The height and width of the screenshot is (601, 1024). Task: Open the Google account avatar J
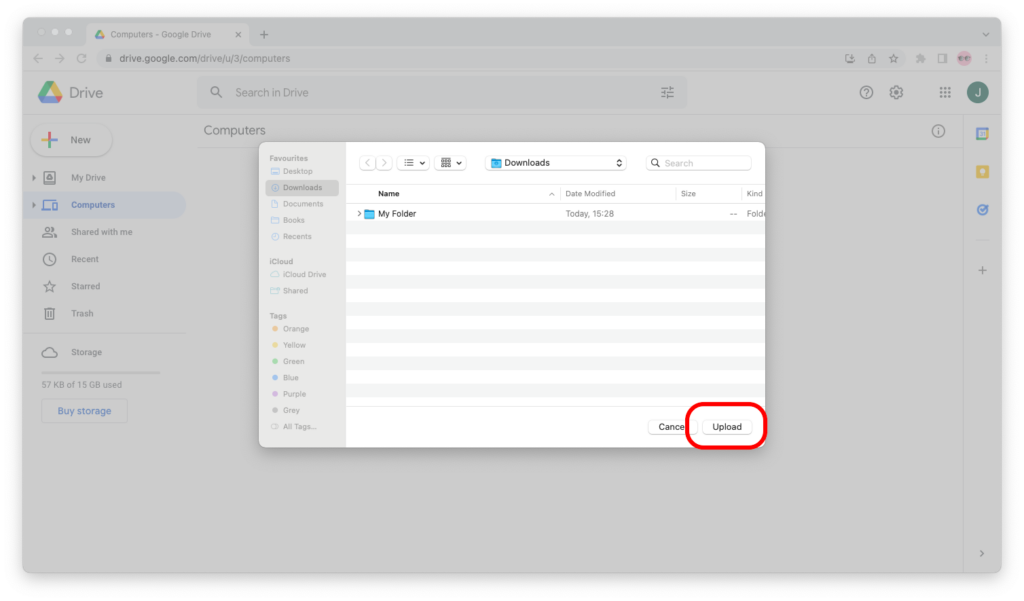click(978, 93)
